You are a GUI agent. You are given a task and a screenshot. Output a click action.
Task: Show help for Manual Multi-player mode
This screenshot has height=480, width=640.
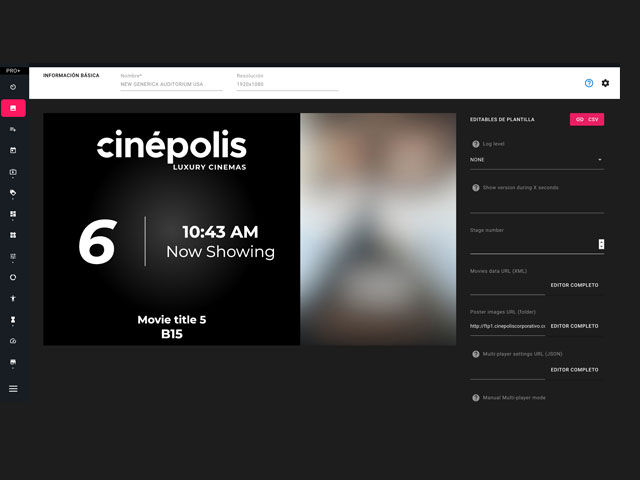[x=476, y=398]
